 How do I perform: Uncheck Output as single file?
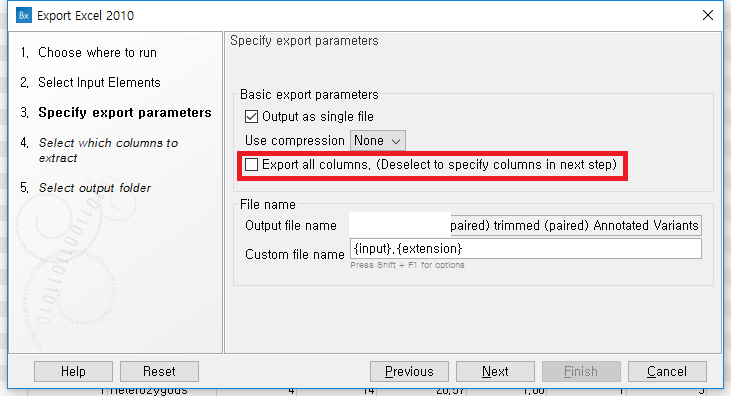(251, 116)
